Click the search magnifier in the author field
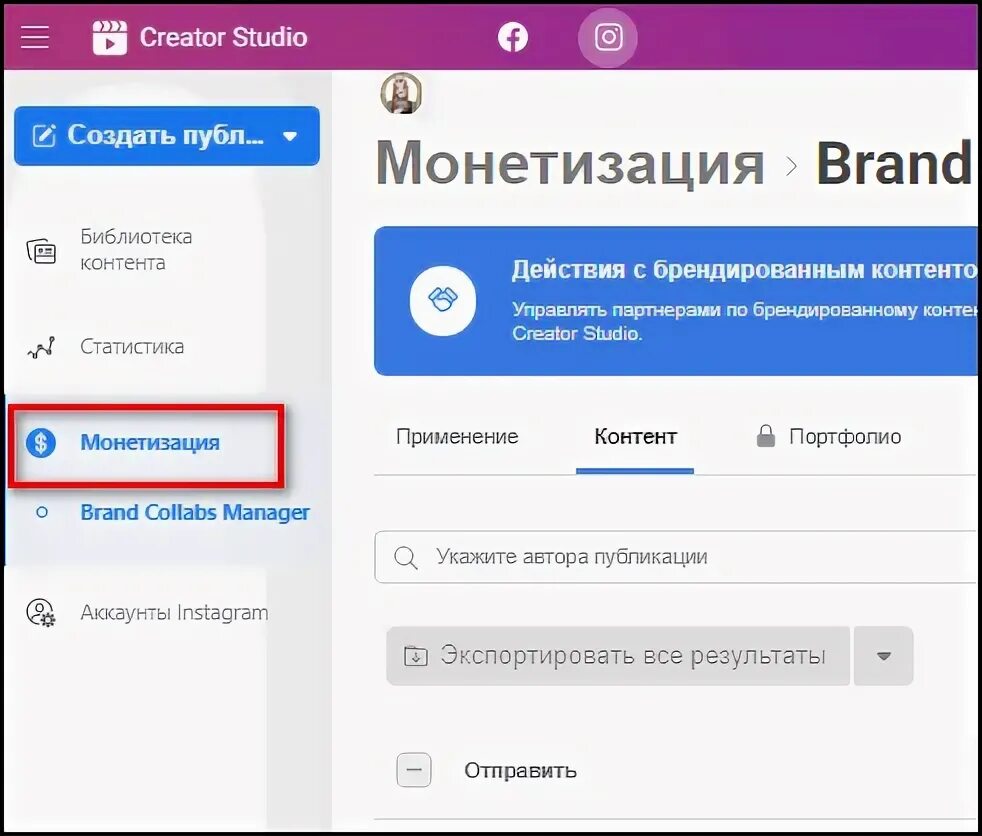 (406, 557)
